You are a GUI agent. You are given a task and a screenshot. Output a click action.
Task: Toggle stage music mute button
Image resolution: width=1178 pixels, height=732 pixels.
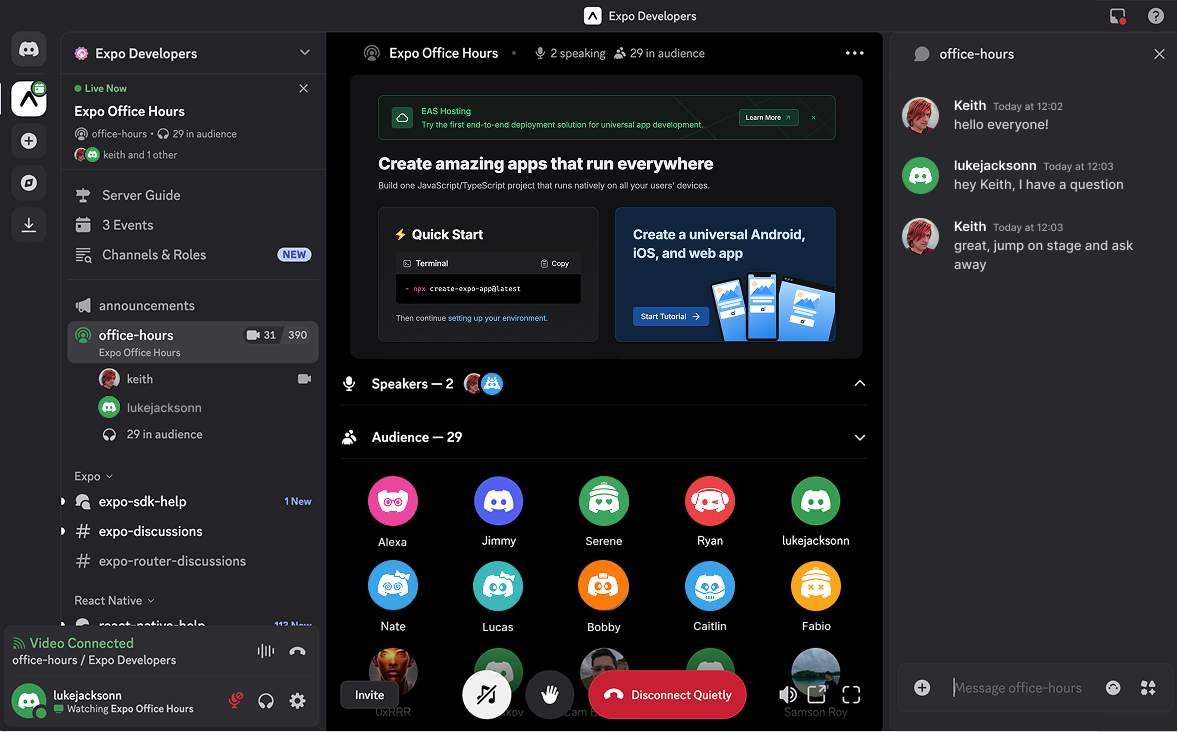point(486,694)
